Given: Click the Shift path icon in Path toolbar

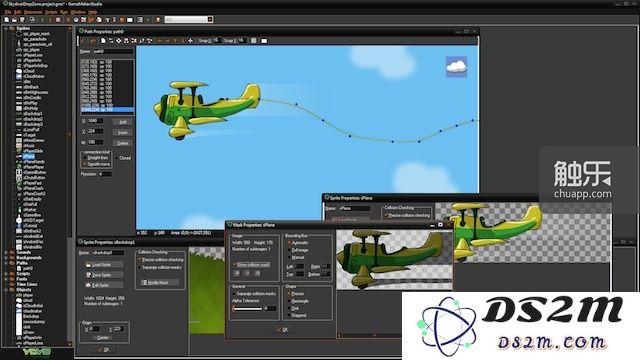Looking at the screenshot, I should point(118,41).
